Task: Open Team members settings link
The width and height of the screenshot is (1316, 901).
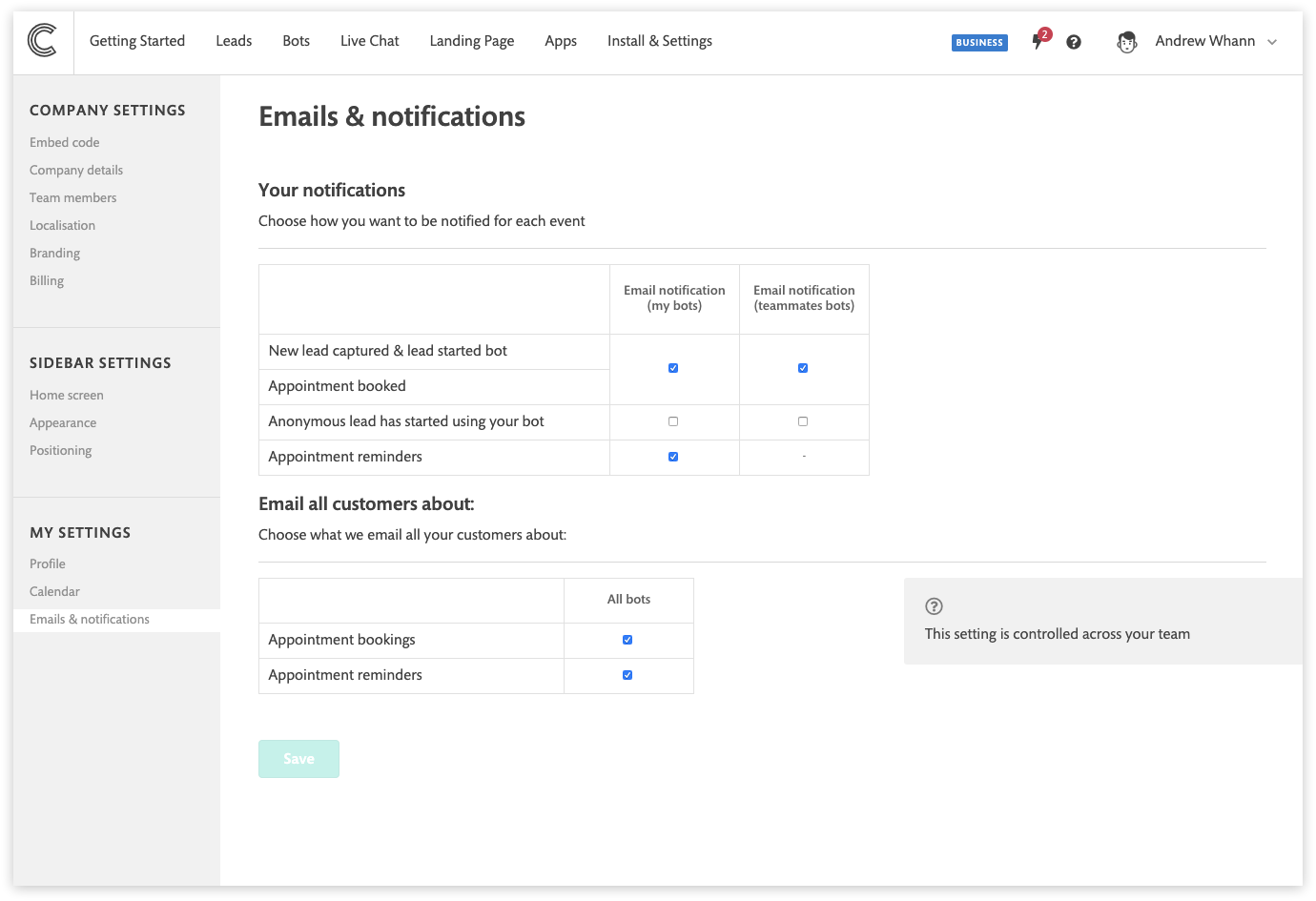Action: point(73,197)
